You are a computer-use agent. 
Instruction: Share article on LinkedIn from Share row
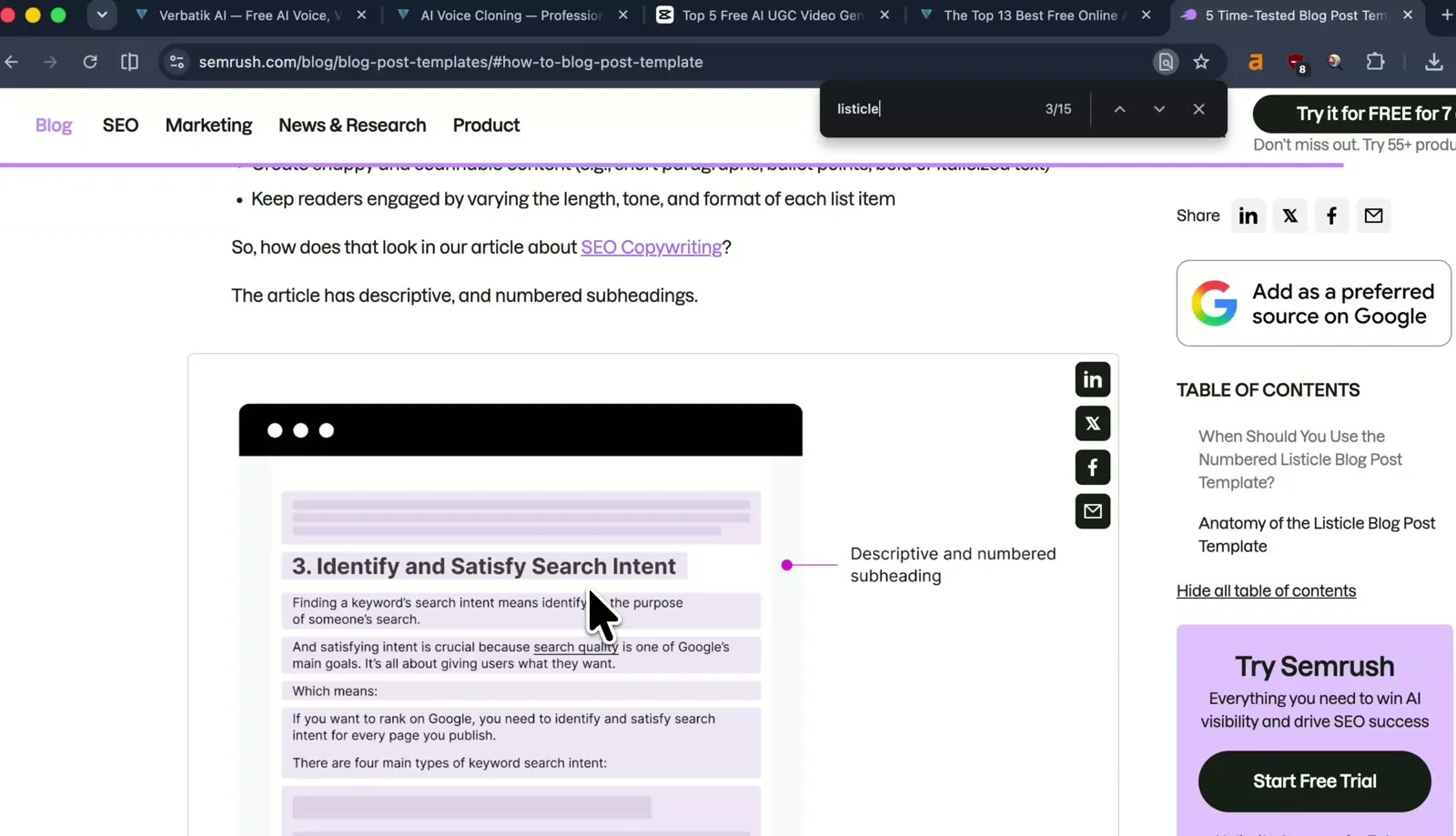pyautogui.click(x=1249, y=216)
